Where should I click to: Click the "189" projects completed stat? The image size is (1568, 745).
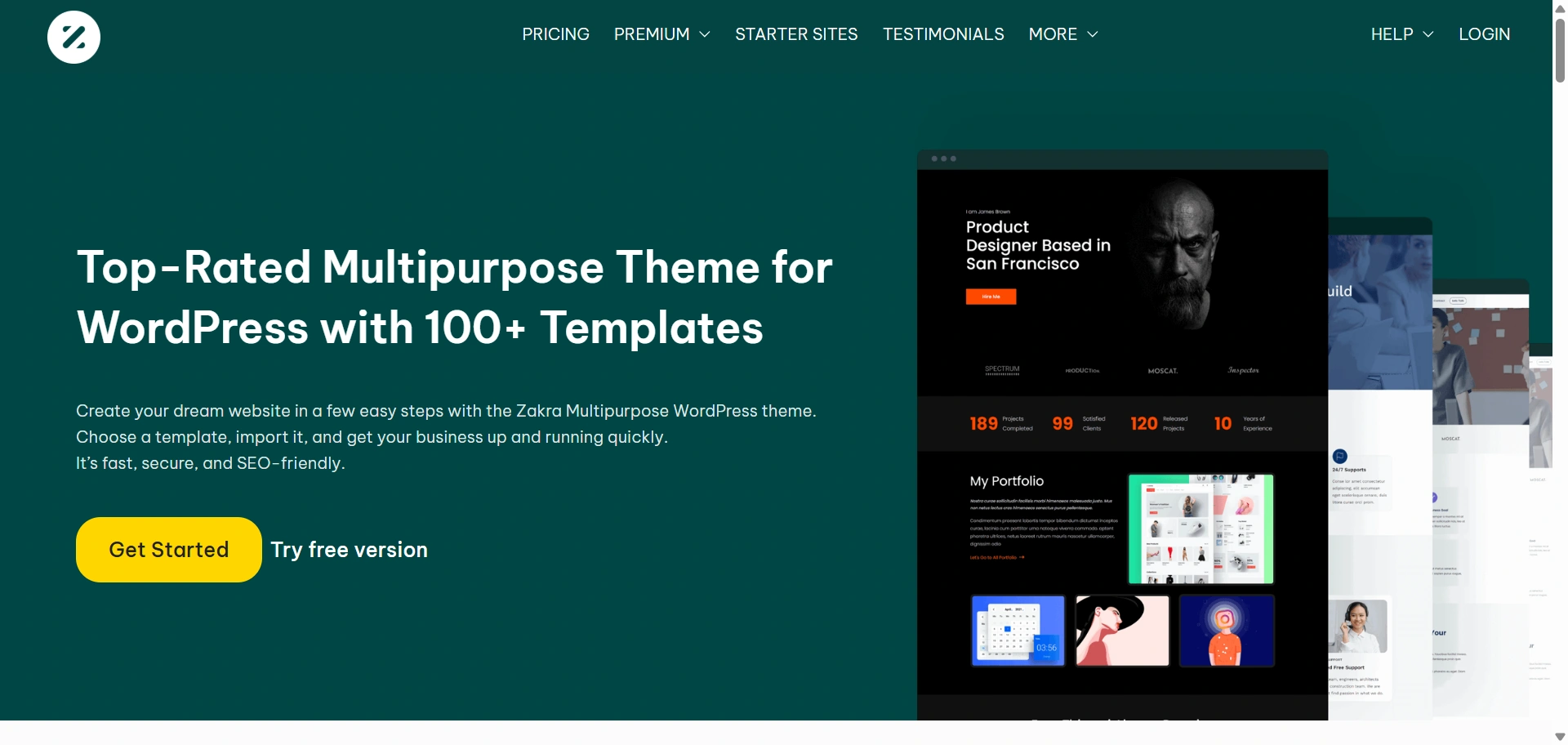[x=983, y=423]
